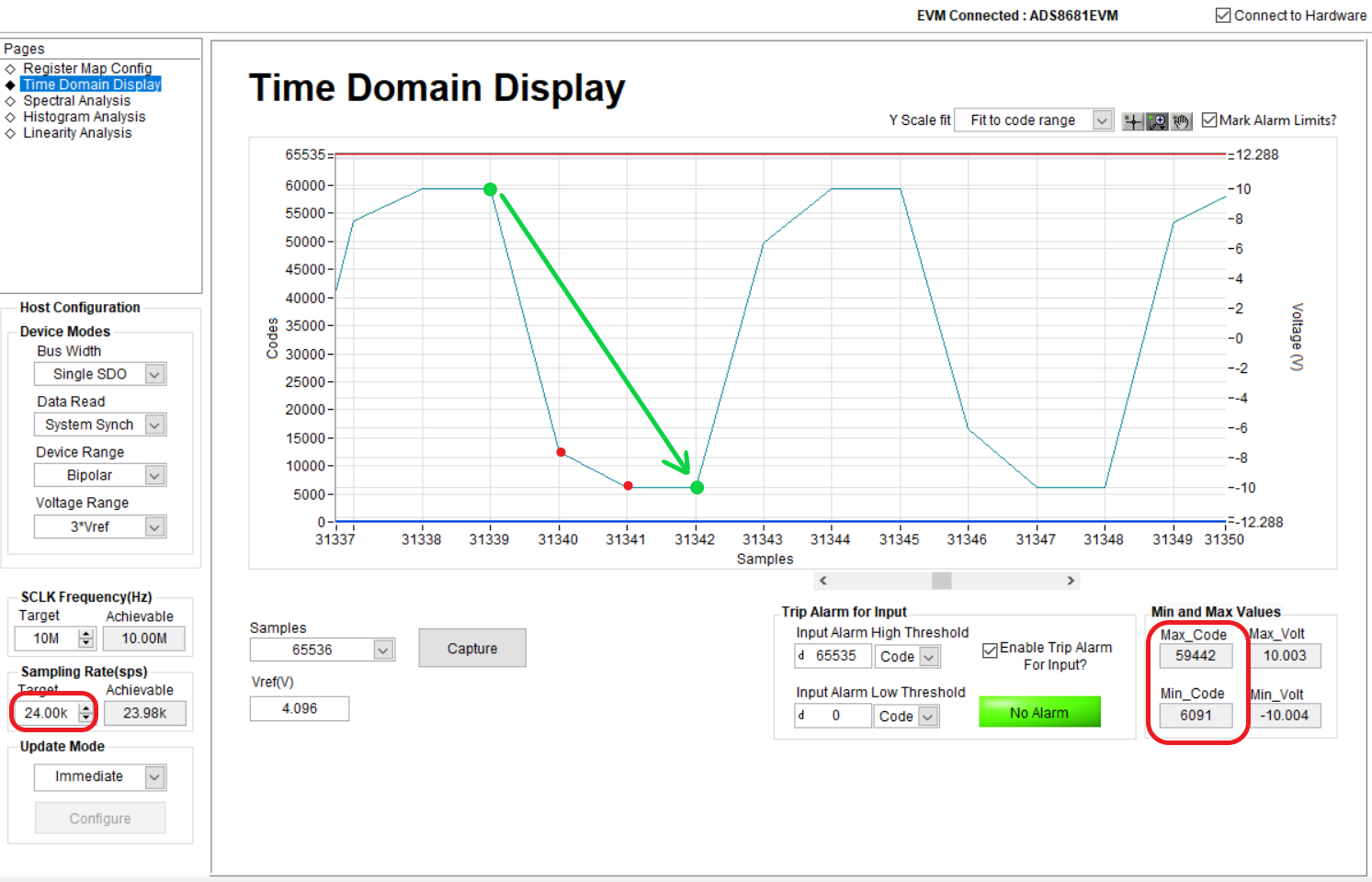The width and height of the screenshot is (1372, 882).
Task: Activate the zoom magnifier tool above the graph
Action: click(x=1157, y=120)
